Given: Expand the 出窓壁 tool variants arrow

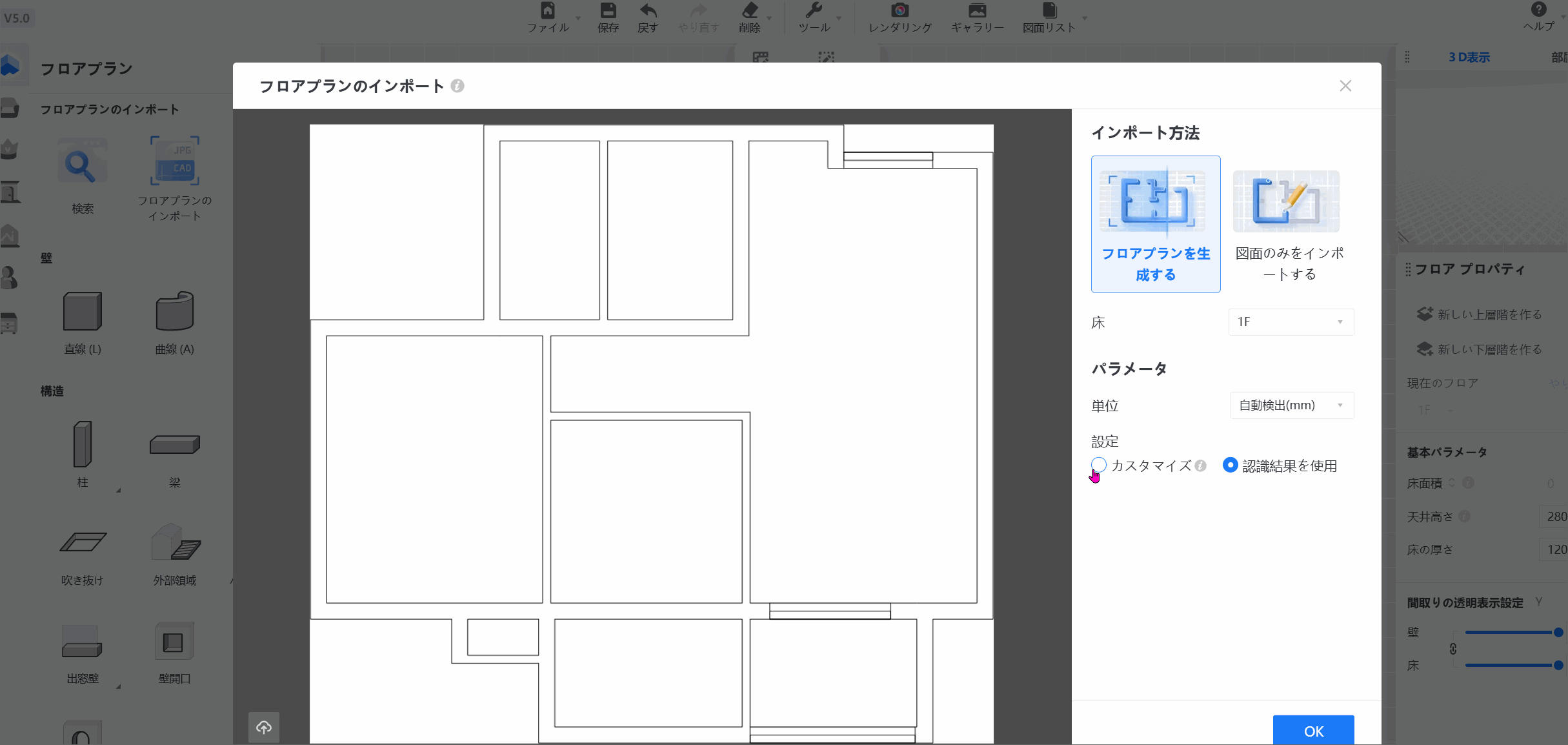Looking at the screenshot, I should click(118, 687).
